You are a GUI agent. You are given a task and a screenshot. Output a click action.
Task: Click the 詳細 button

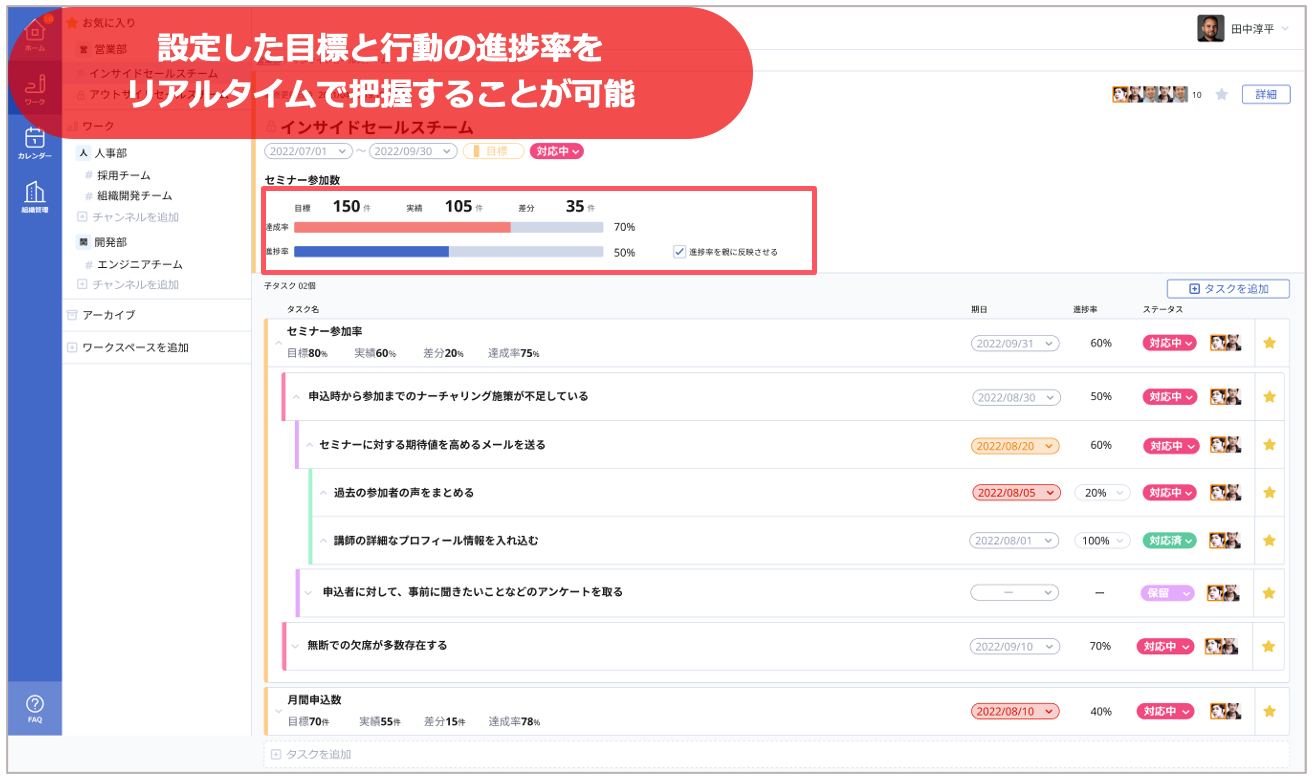pos(1265,95)
